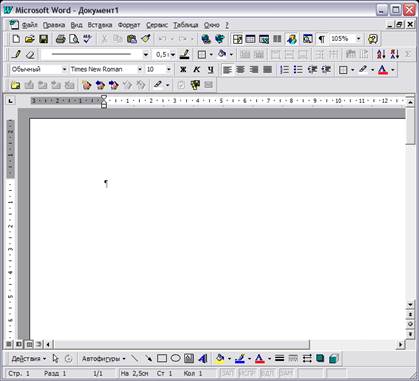Select the Rectangle drawing tool
Viewport: 419px width, 381px height.
pos(162,359)
